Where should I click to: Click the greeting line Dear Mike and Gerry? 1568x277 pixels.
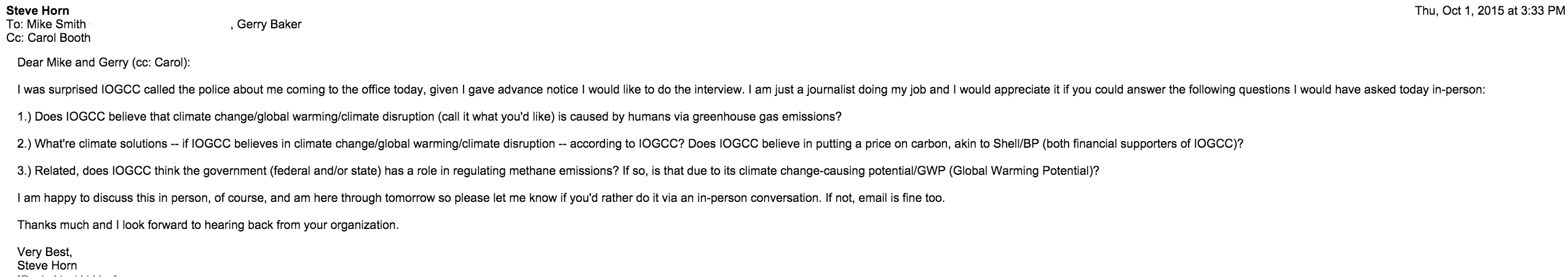pyautogui.click(x=104, y=62)
